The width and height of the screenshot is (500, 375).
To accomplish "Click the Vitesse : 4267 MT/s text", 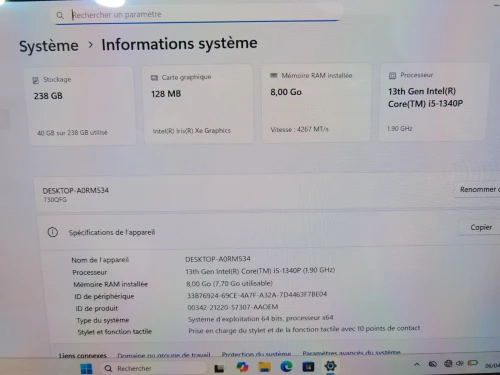I will 299,129.
